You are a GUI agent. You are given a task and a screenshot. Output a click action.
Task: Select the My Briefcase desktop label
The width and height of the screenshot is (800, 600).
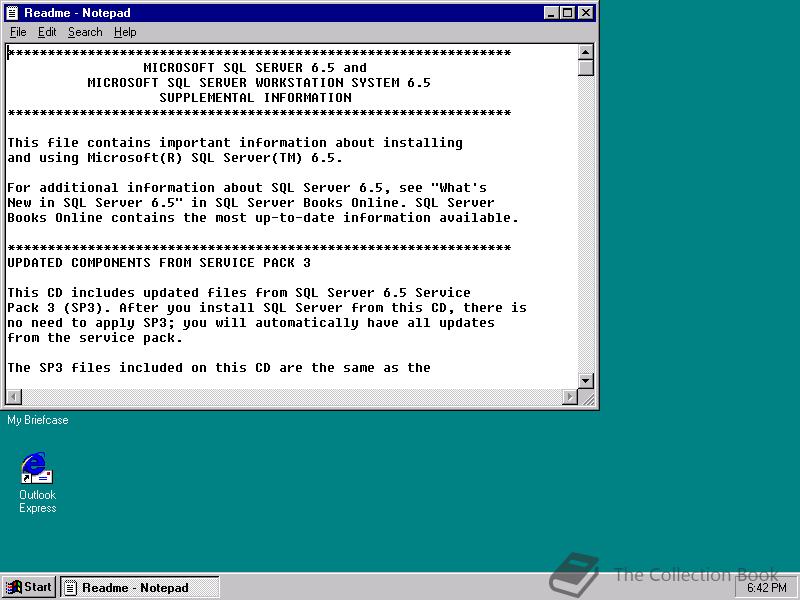38,420
